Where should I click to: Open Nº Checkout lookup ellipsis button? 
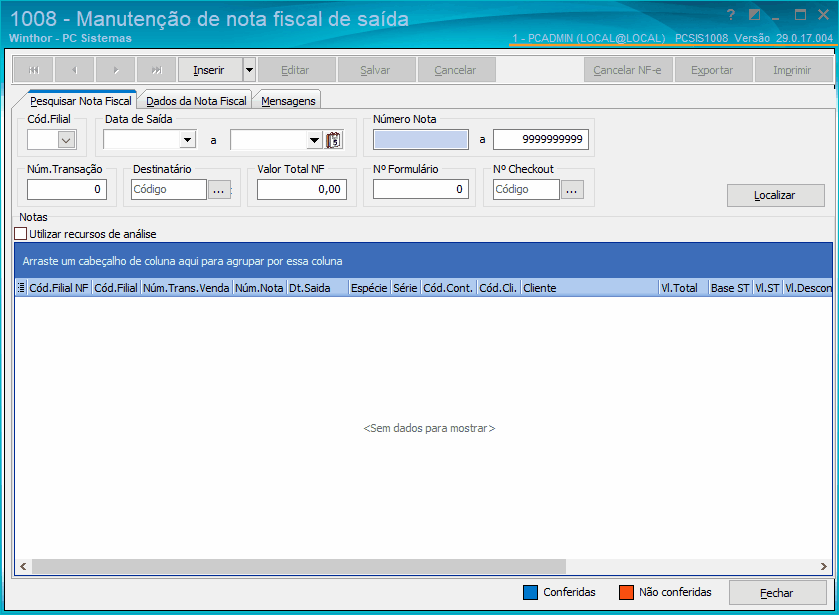(572, 189)
